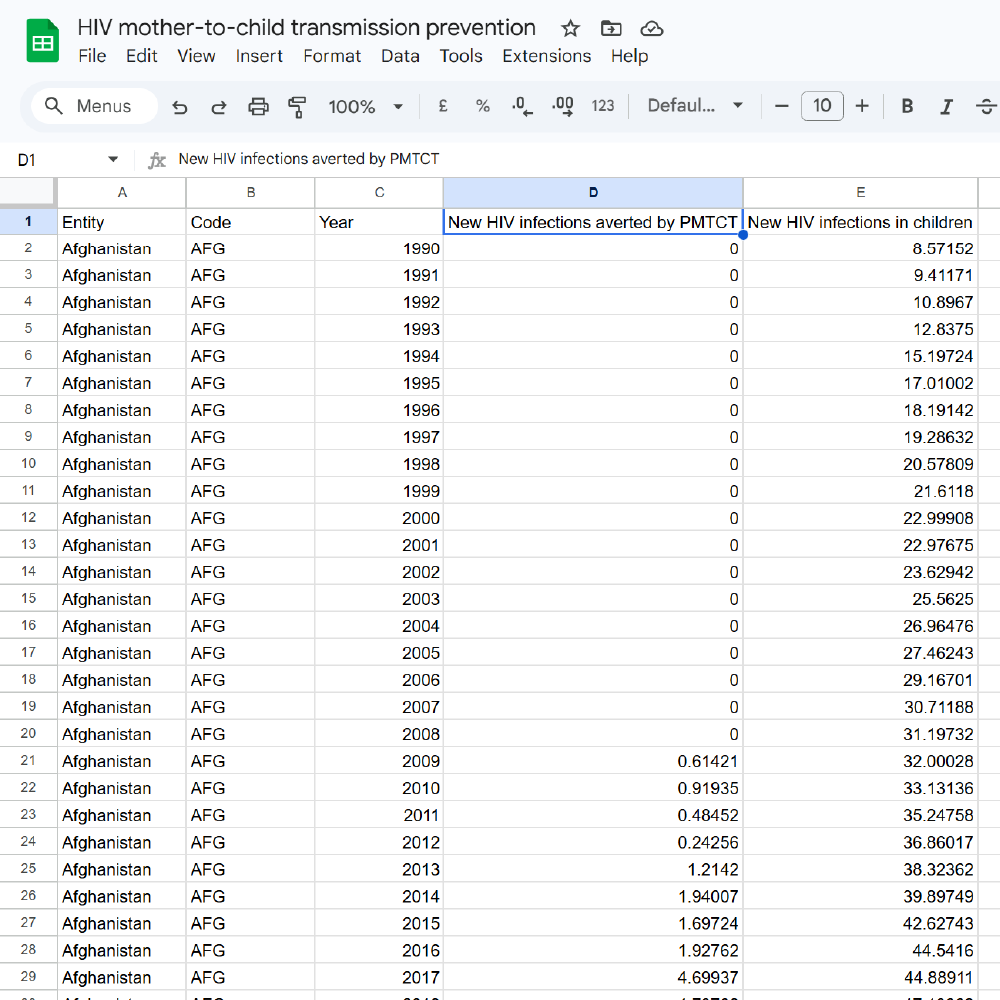Select column E header
The image size is (1000, 1000).
point(860,193)
